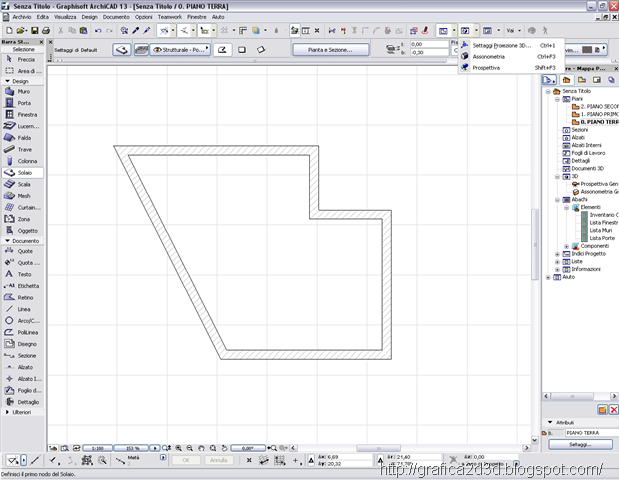Open the Visualizza menu
This screenshot has width=619, height=480.
click(x=65, y=17)
